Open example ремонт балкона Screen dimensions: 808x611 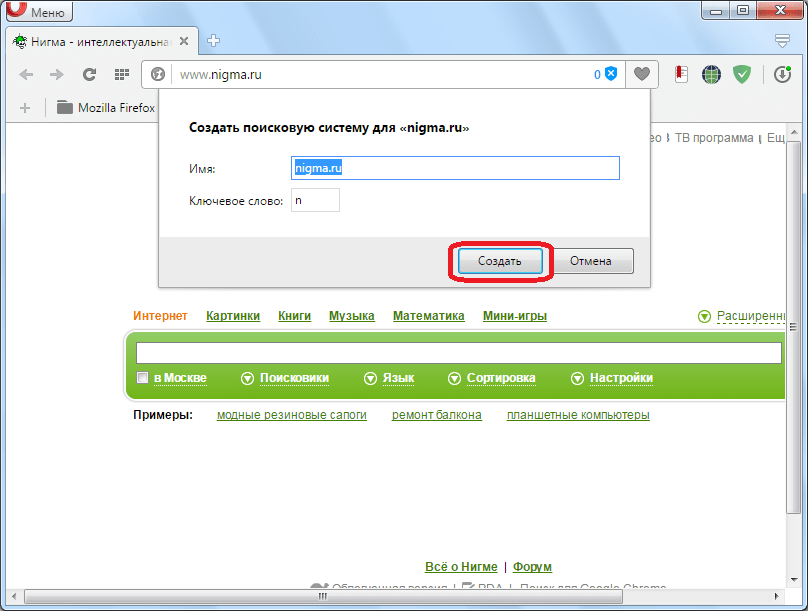[x=436, y=415]
